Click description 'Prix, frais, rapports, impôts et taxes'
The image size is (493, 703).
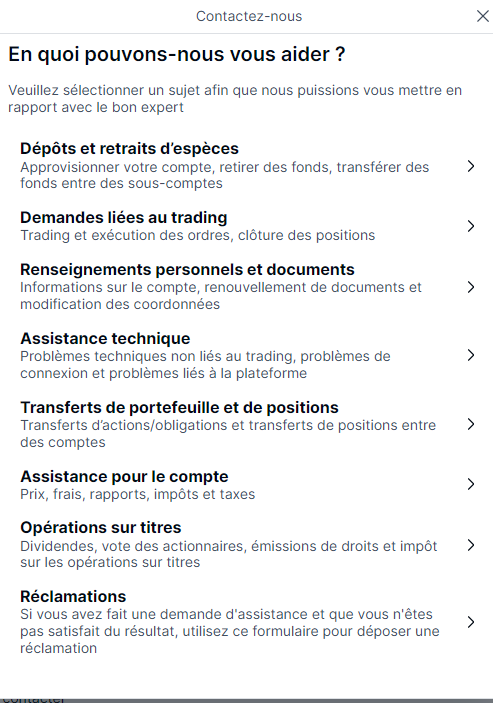point(138,495)
